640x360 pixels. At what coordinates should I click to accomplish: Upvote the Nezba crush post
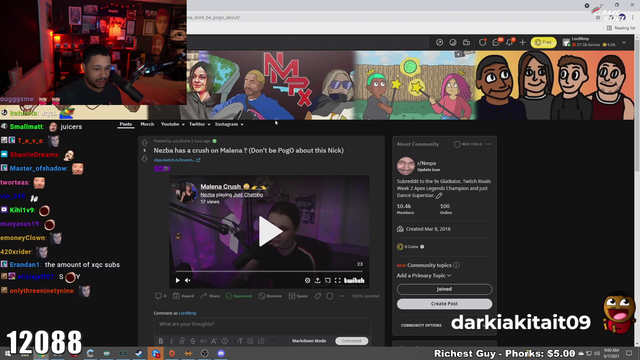[144, 142]
